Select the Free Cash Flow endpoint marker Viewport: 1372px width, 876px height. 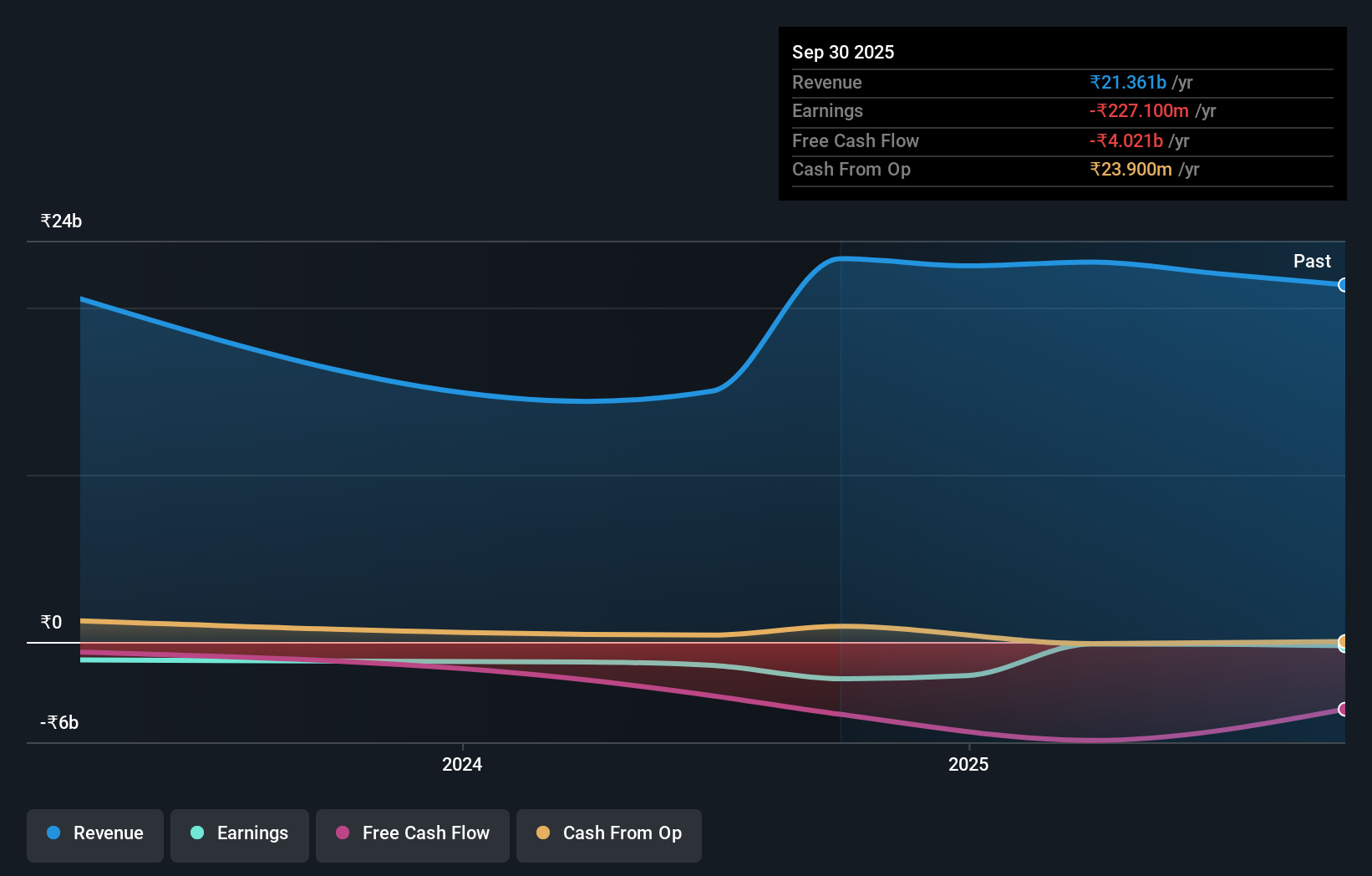pos(1342,708)
